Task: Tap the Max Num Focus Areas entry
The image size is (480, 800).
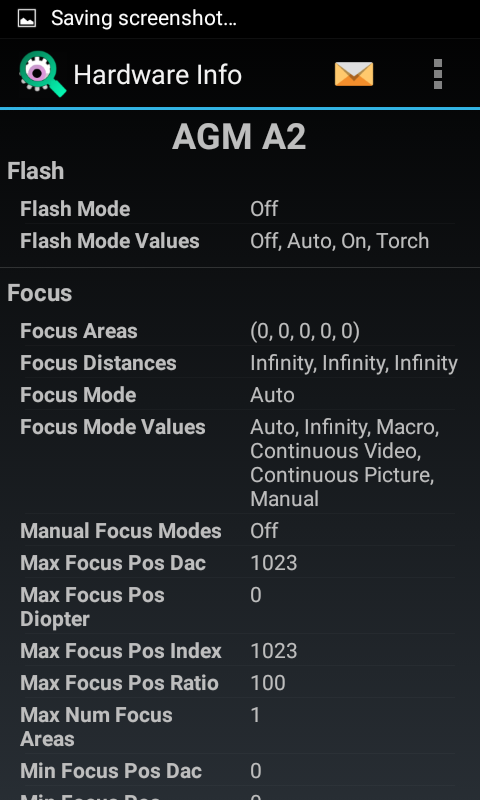Action: (x=238, y=727)
